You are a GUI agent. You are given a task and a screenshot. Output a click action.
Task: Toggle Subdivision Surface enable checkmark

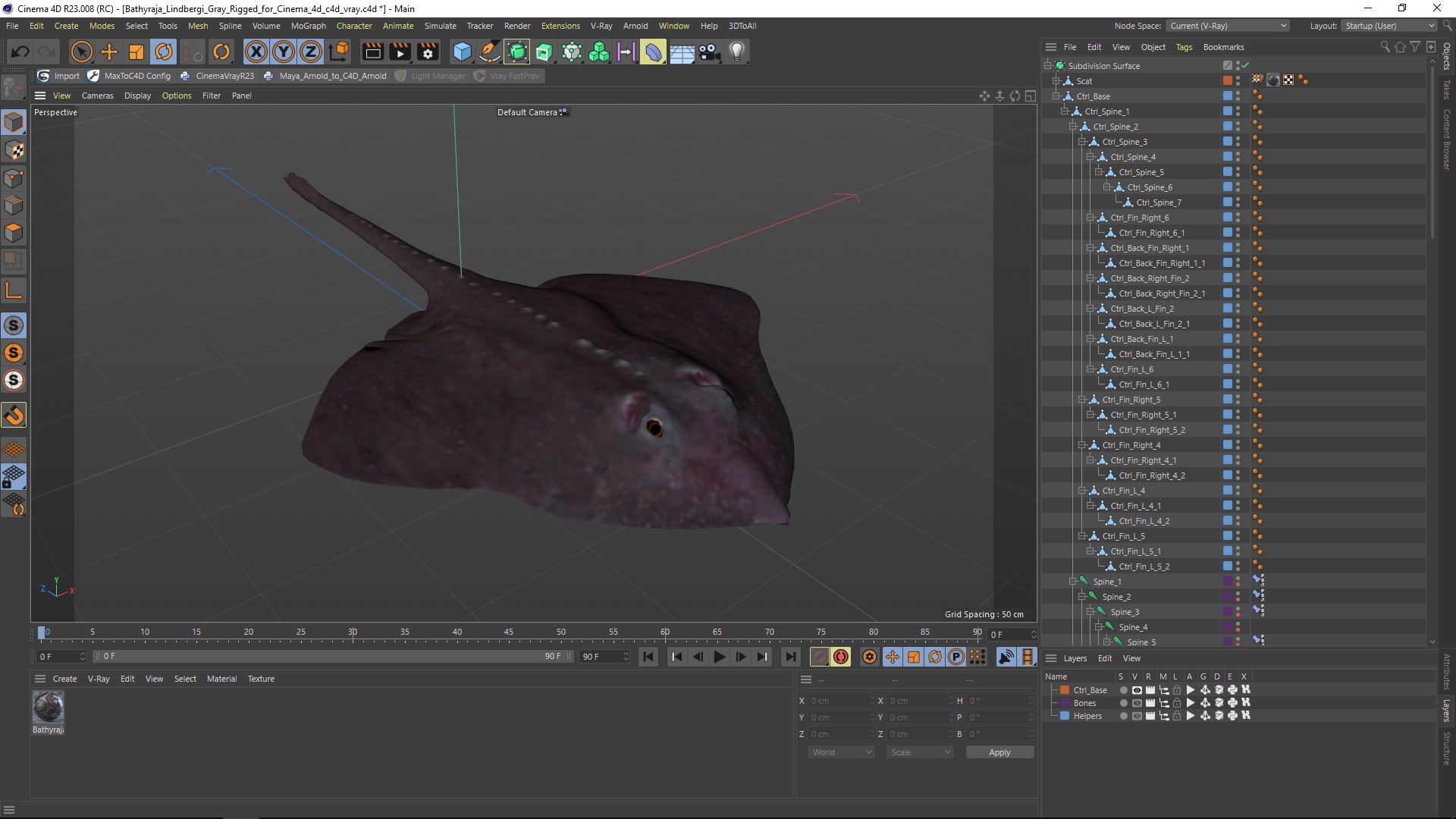pyautogui.click(x=1245, y=65)
